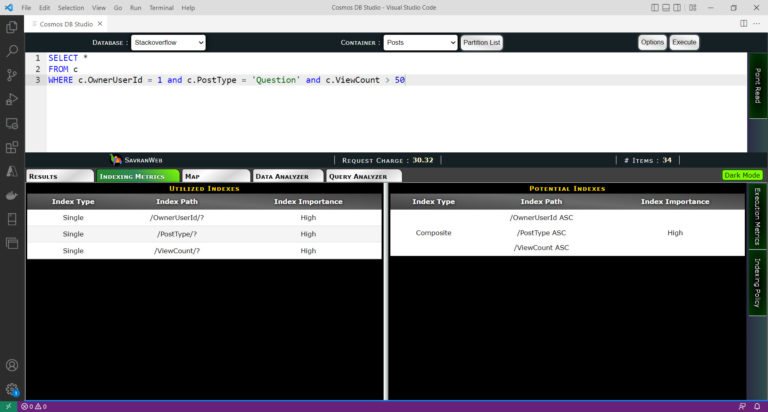Image resolution: width=768 pixels, height=412 pixels.
Task: Open the Search view in activity bar
Action: pos(12,50)
